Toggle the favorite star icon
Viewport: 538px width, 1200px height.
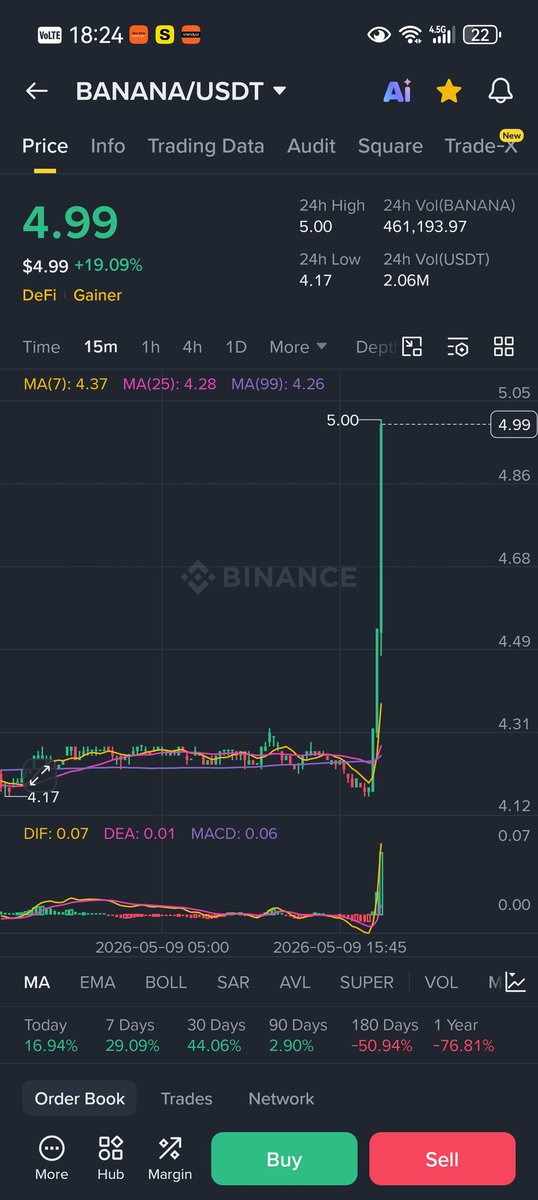click(x=449, y=92)
